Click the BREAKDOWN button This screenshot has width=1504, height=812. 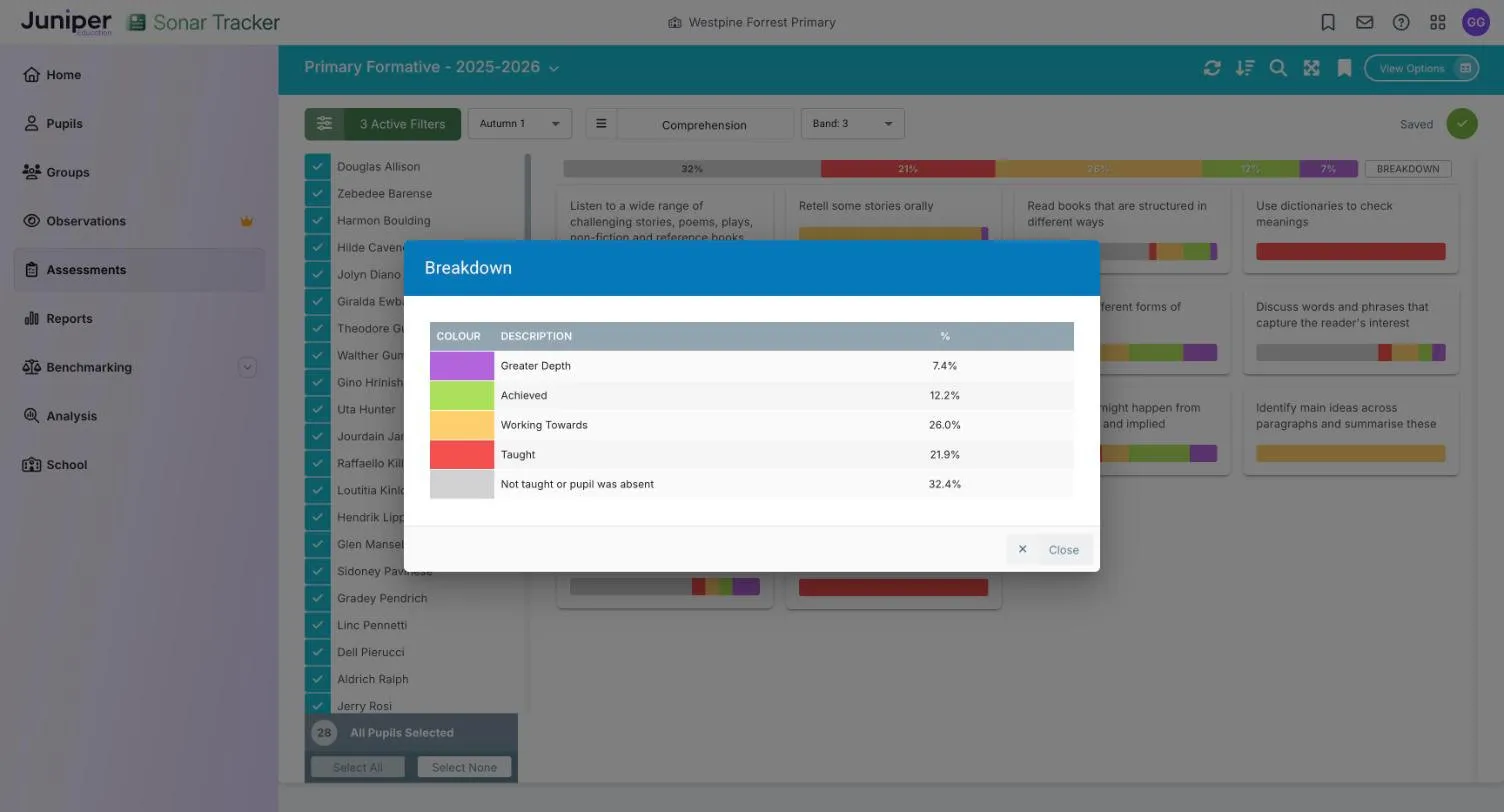(1407, 169)
